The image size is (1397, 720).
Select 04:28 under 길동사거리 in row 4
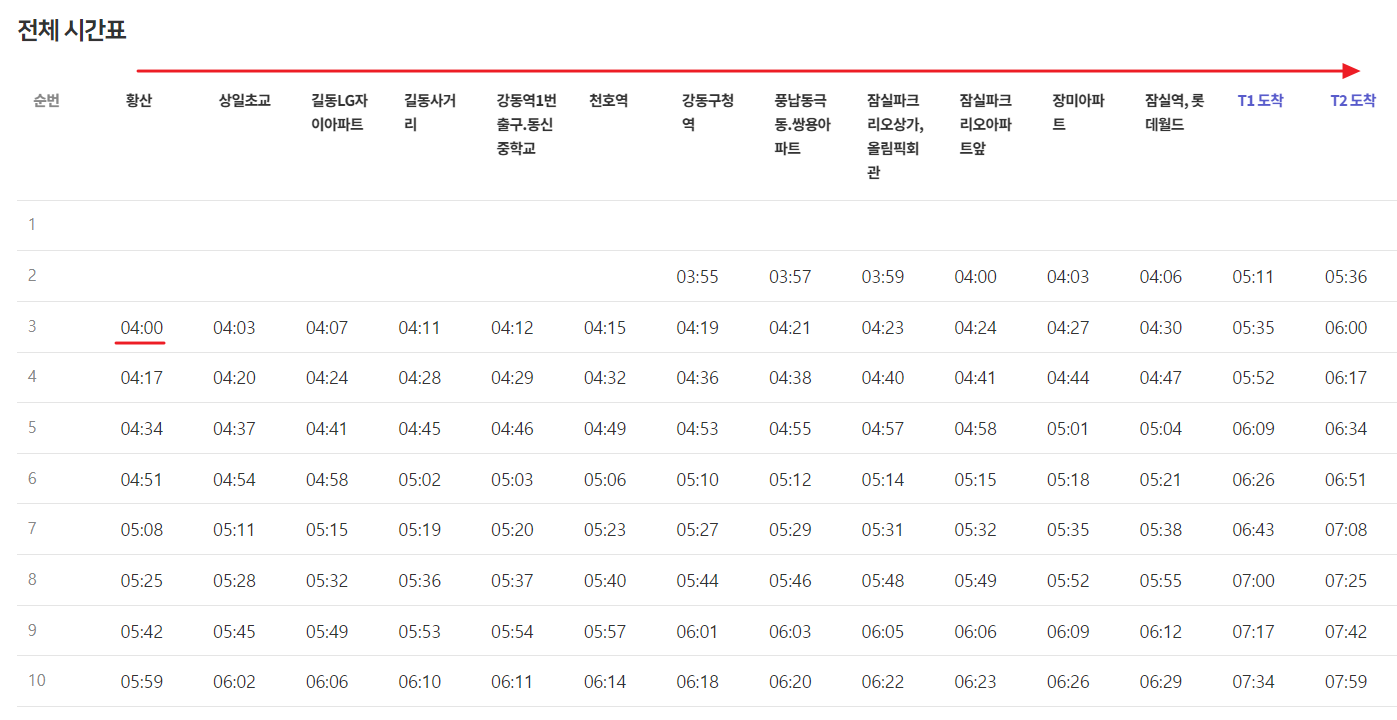point(419,378)
